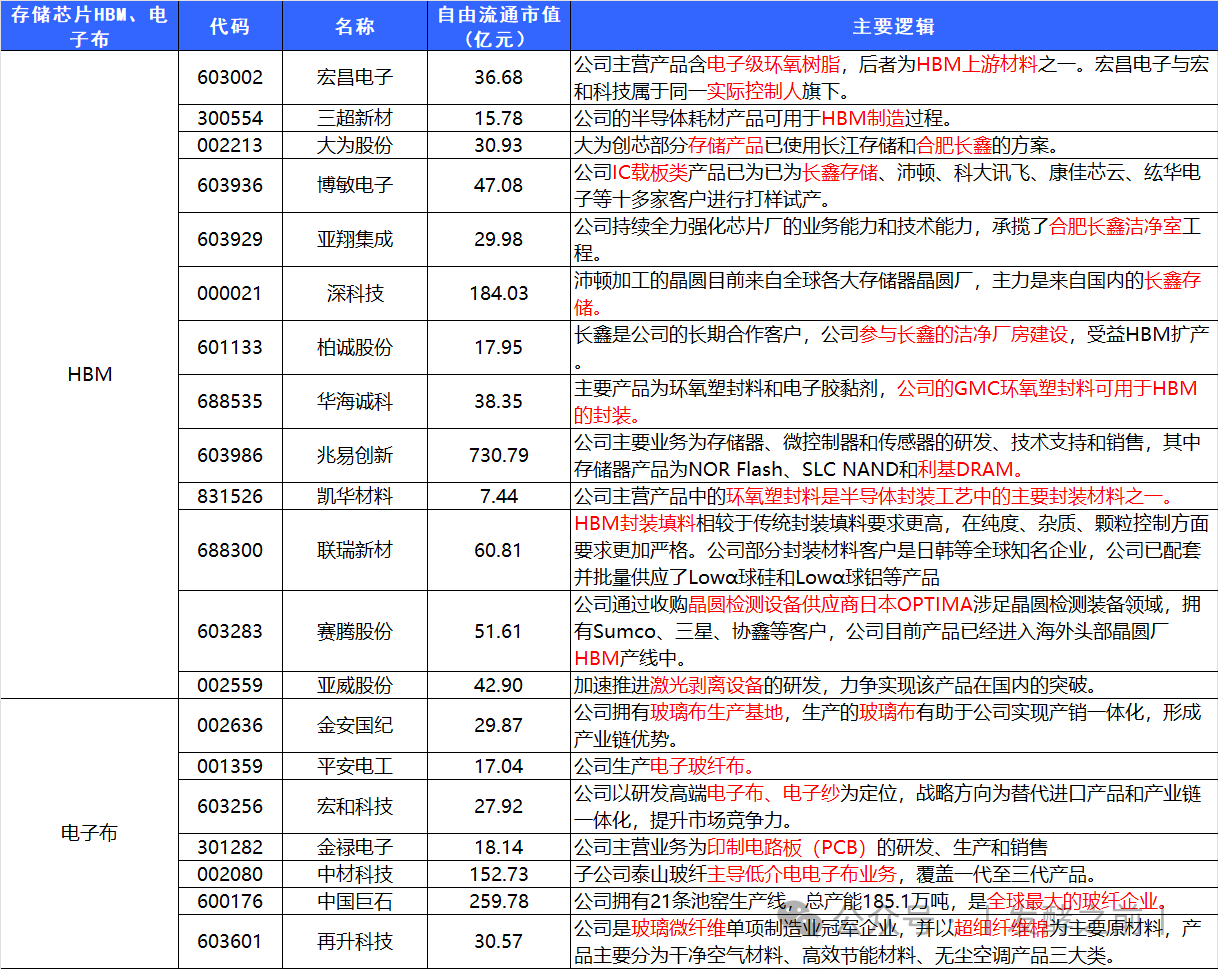Click the name "亚威股份"
This screenshot has height=969, width=1218.
pos(355,685)
